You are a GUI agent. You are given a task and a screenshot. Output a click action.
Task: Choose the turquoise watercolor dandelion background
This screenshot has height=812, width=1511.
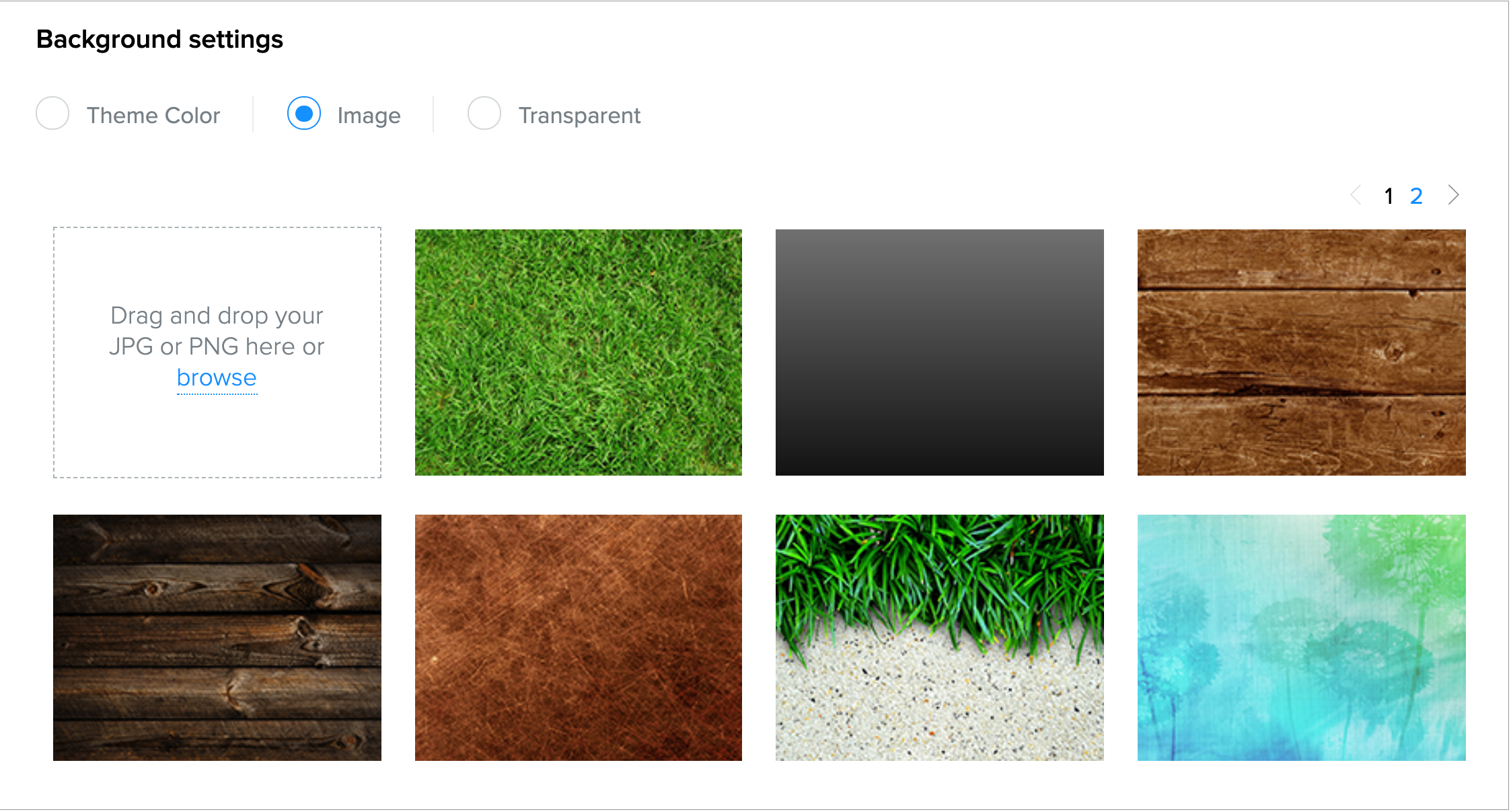[x=1301, y=638]
